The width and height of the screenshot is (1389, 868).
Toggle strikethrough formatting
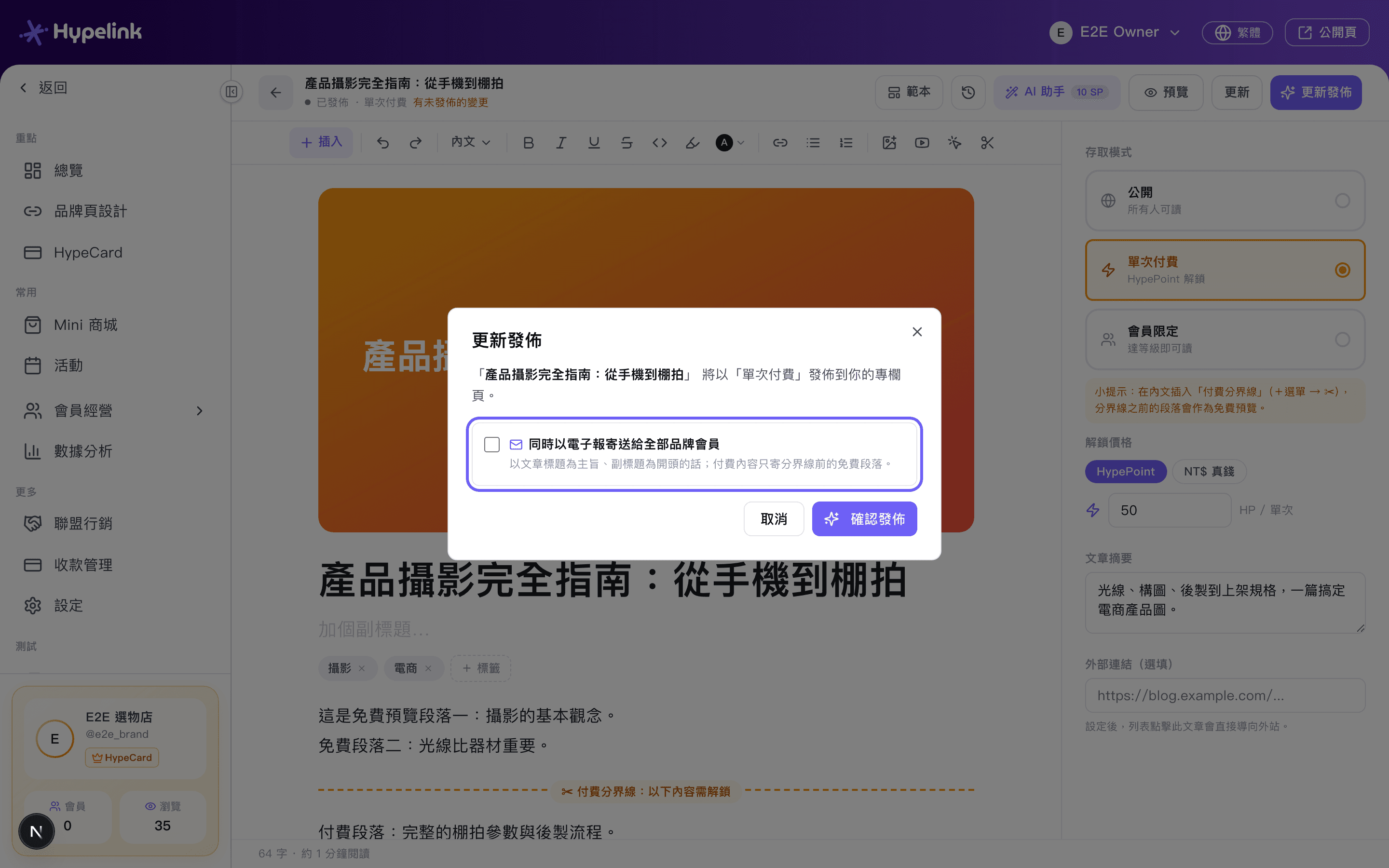tap(627, 142)
